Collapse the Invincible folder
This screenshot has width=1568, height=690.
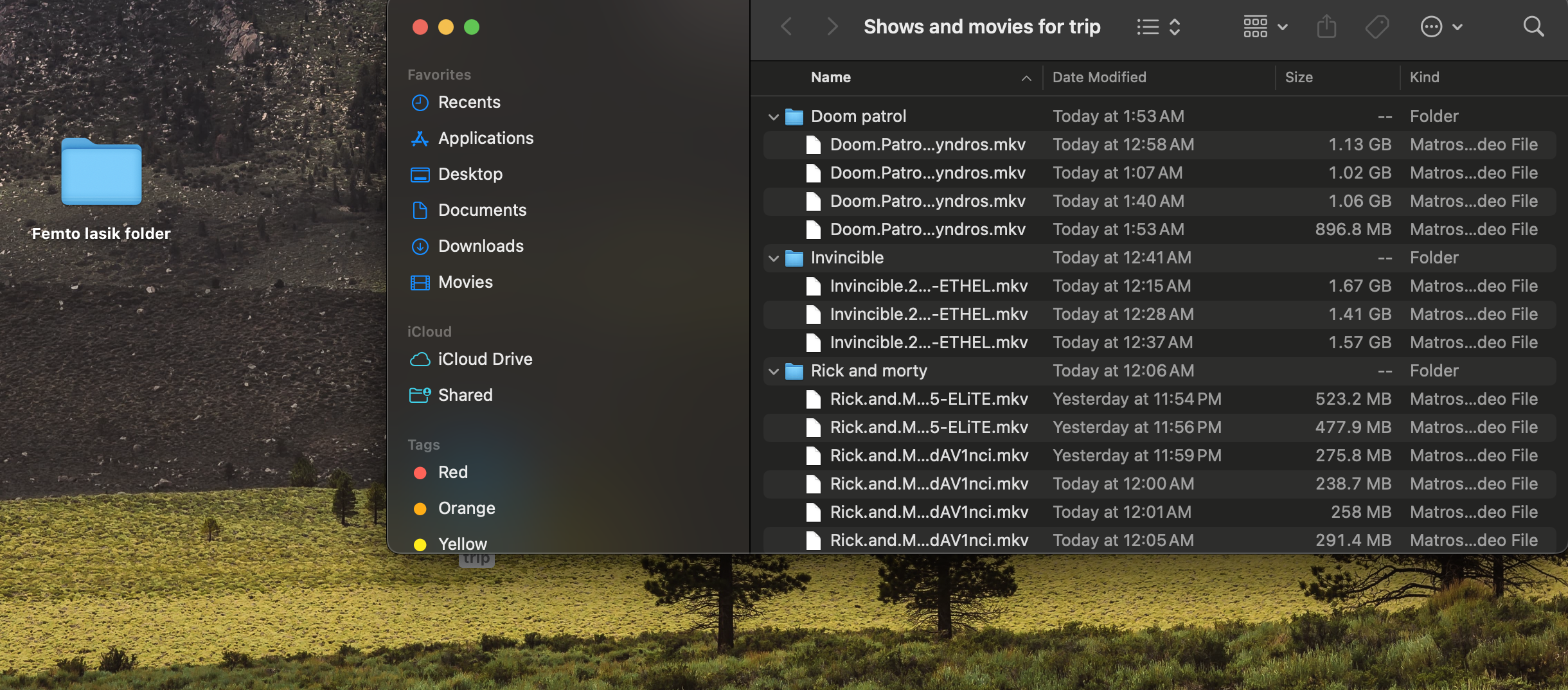(x=773, y=258)
